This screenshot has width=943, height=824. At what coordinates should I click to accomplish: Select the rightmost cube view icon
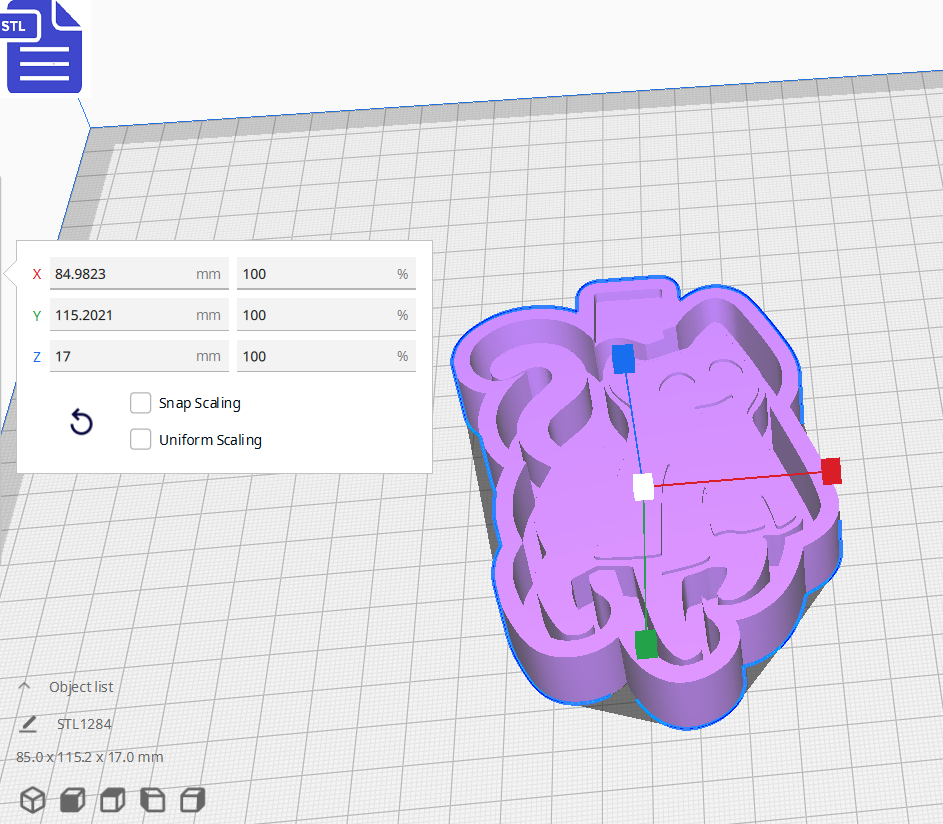(190, 799)
